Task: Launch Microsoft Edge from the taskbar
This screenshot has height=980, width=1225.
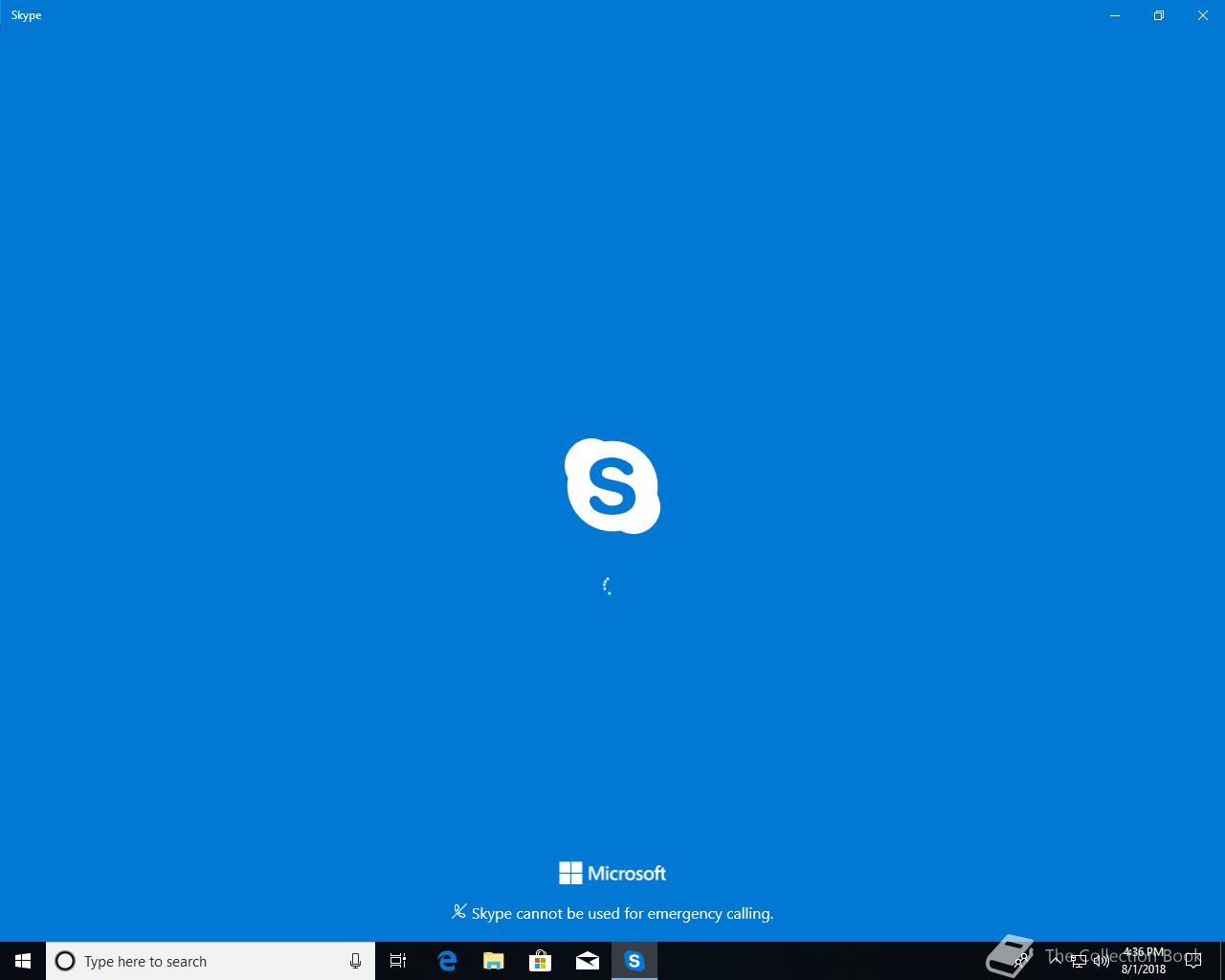Action: [447, 961]
